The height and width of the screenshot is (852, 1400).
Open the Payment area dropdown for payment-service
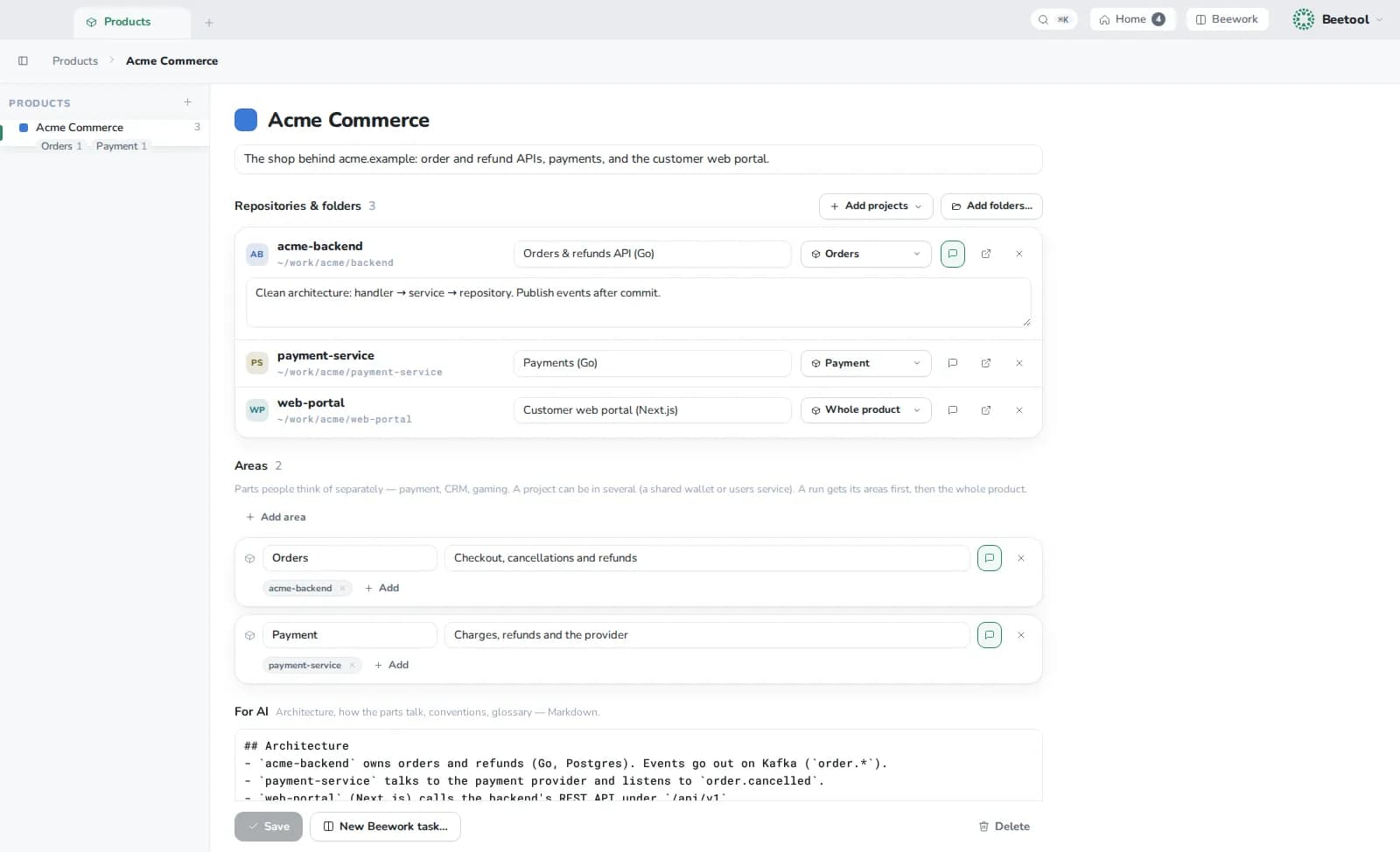tap(865, 363)
